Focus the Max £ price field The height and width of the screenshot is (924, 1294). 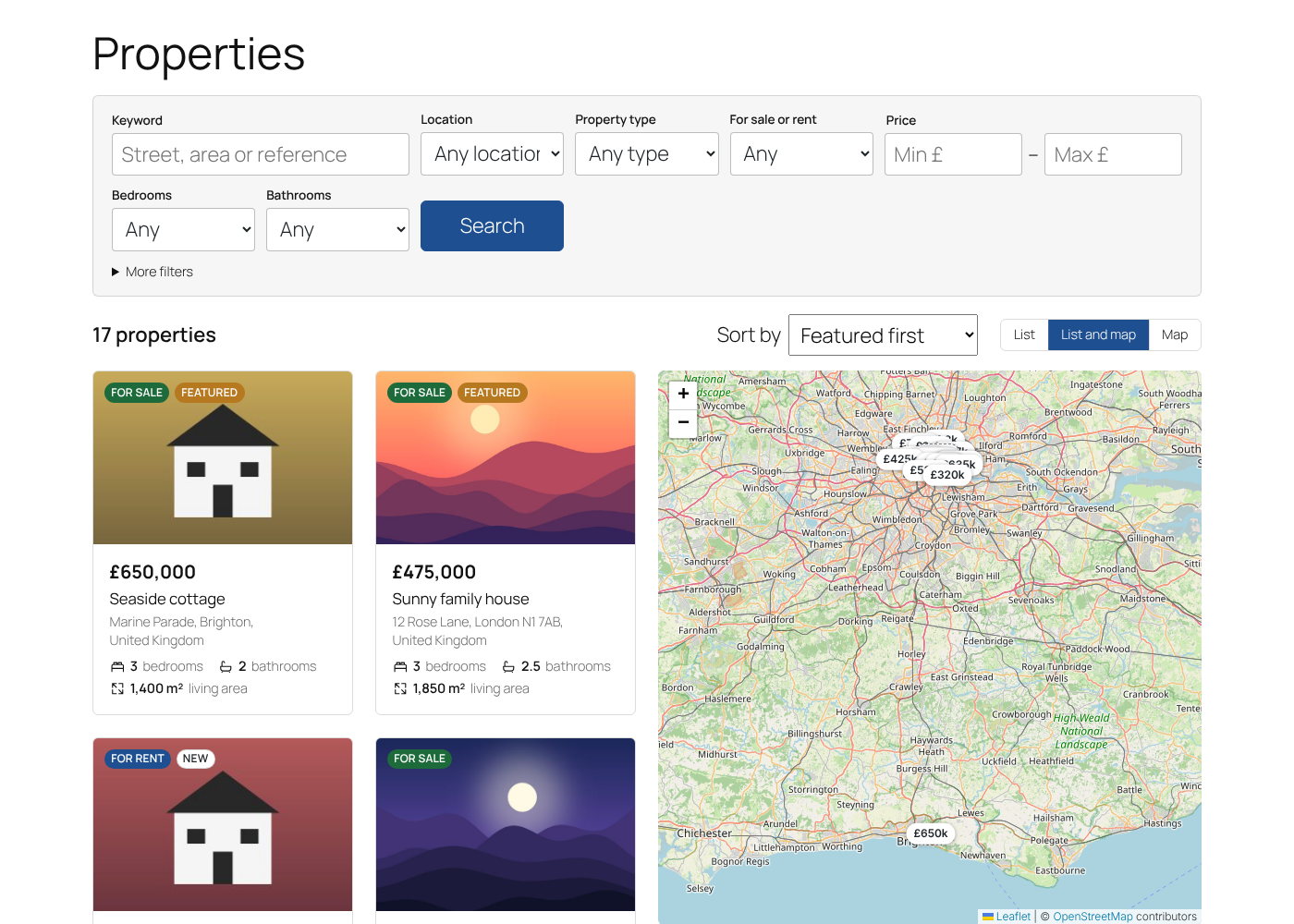click(x=1113, y=154)
